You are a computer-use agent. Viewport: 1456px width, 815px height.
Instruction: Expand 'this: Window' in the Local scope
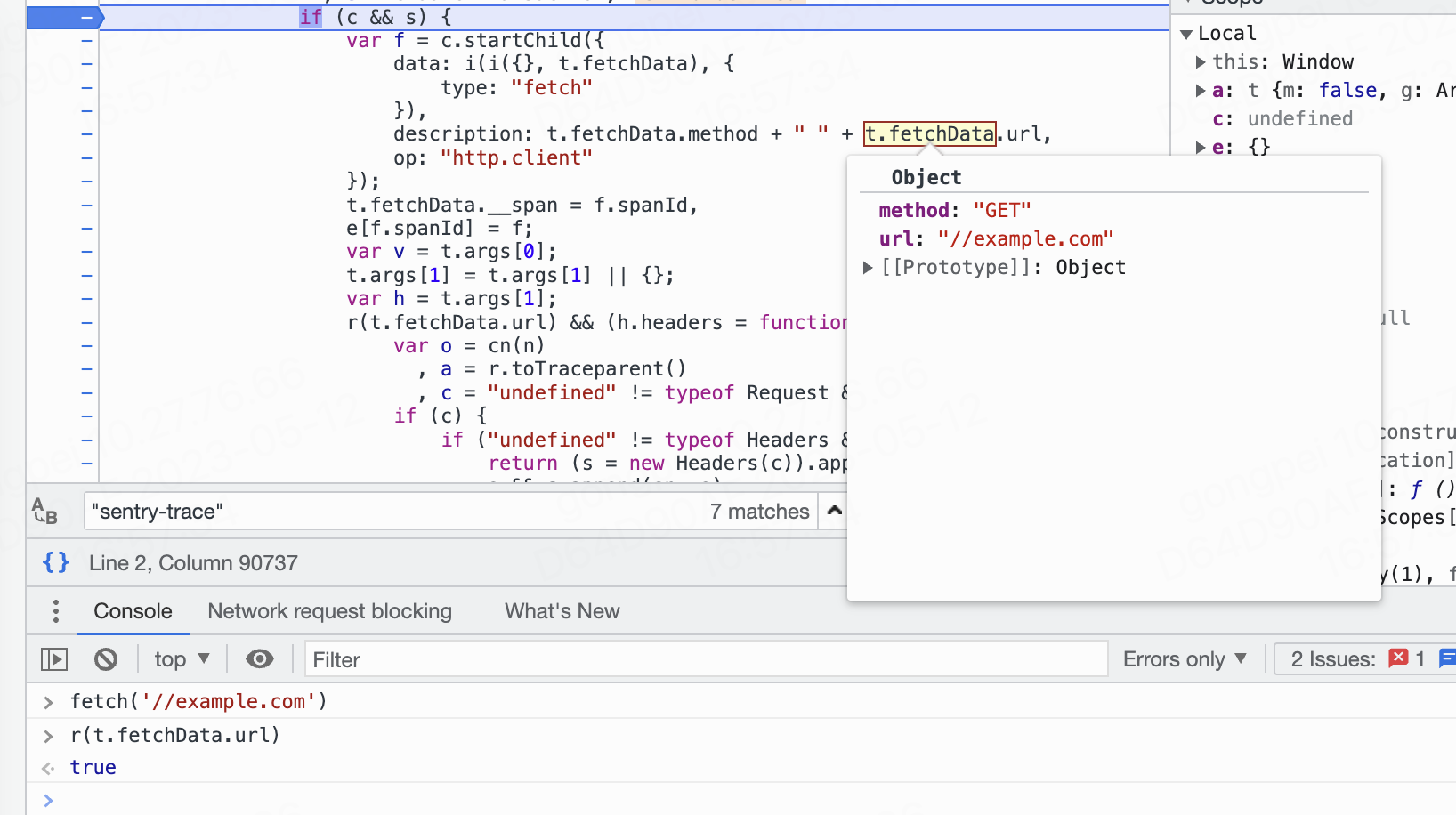click(x=1203, y=61)
